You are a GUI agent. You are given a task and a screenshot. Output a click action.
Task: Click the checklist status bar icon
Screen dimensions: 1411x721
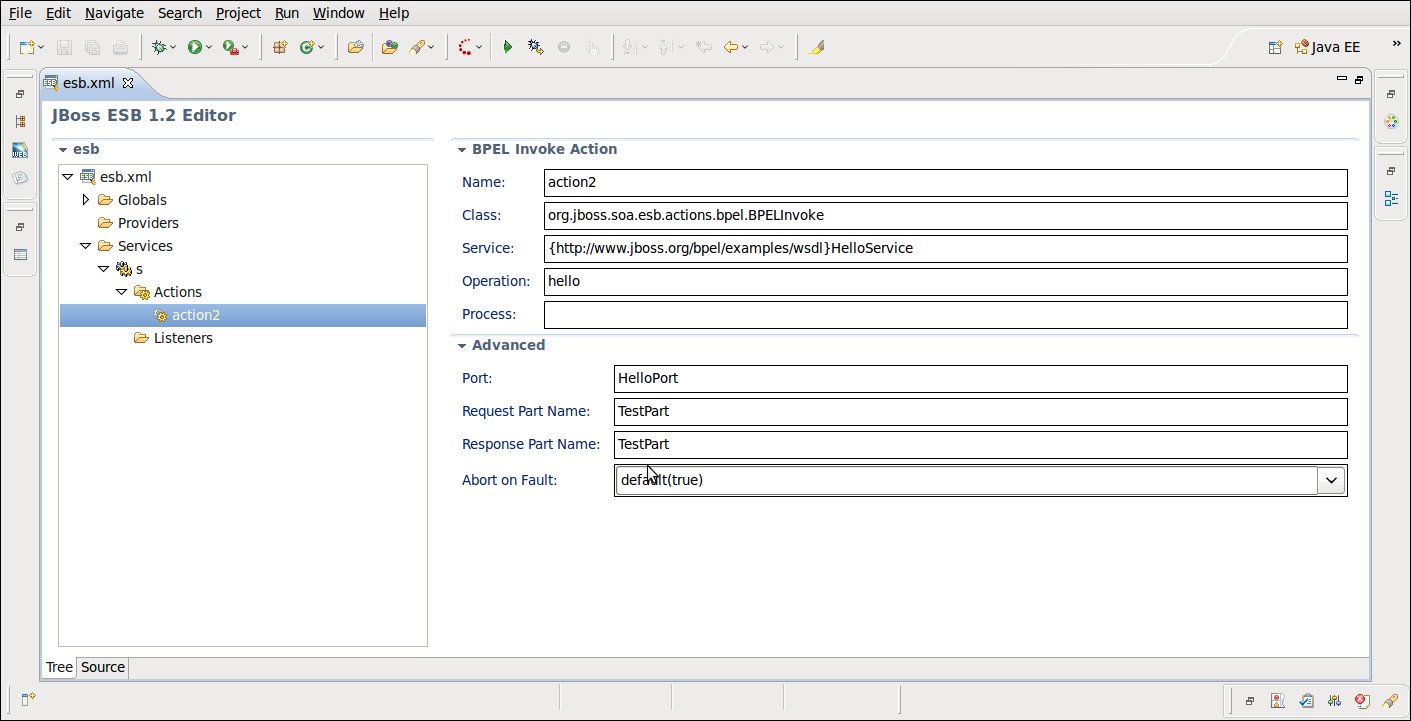click(x=1306, y=701)
